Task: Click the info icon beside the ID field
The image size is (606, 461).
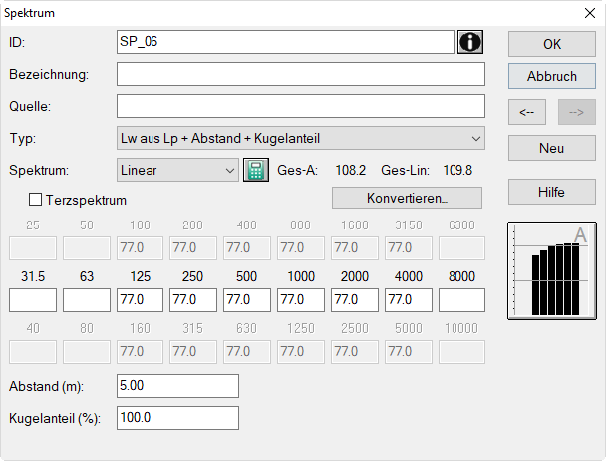Action: 470,42
